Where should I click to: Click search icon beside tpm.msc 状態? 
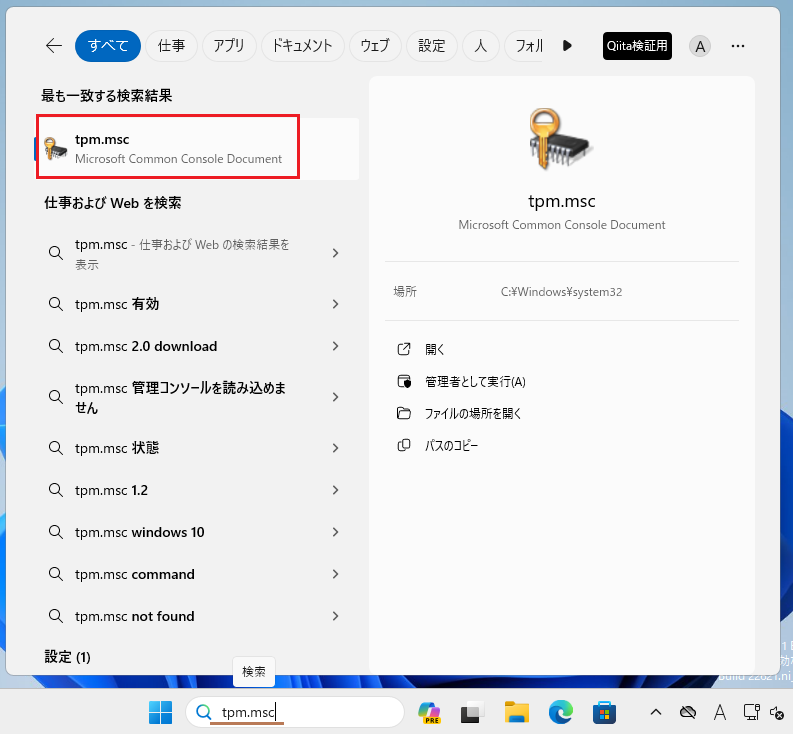coord(56,448)
